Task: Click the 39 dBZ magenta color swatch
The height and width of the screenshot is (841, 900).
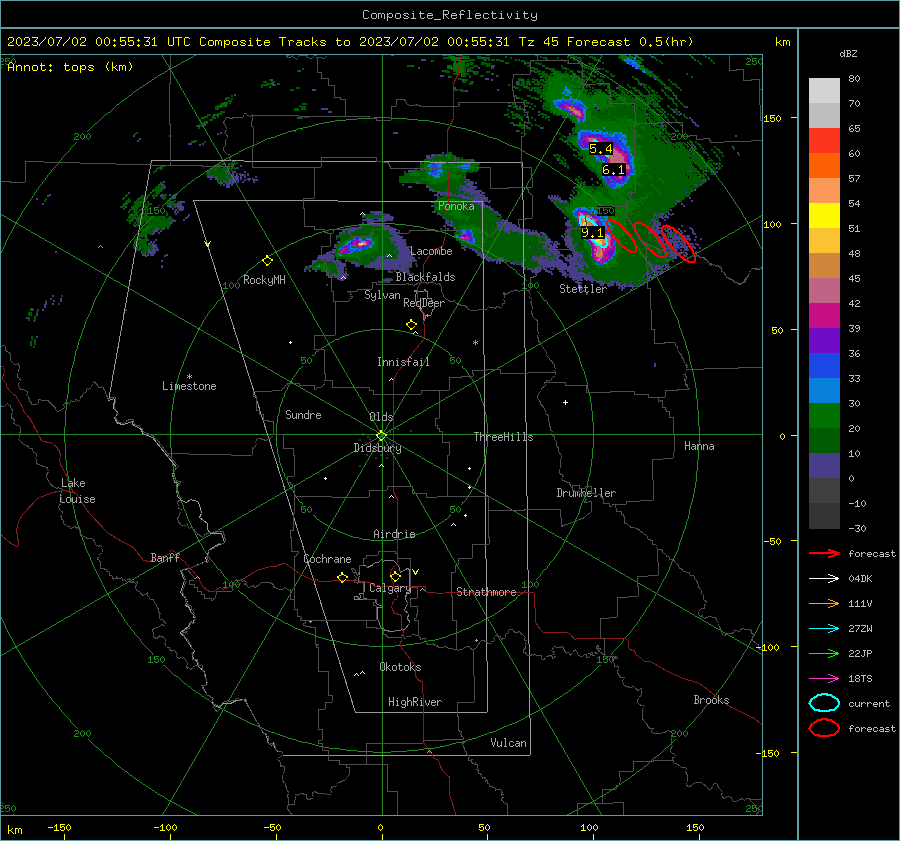Action: point(824,315)
